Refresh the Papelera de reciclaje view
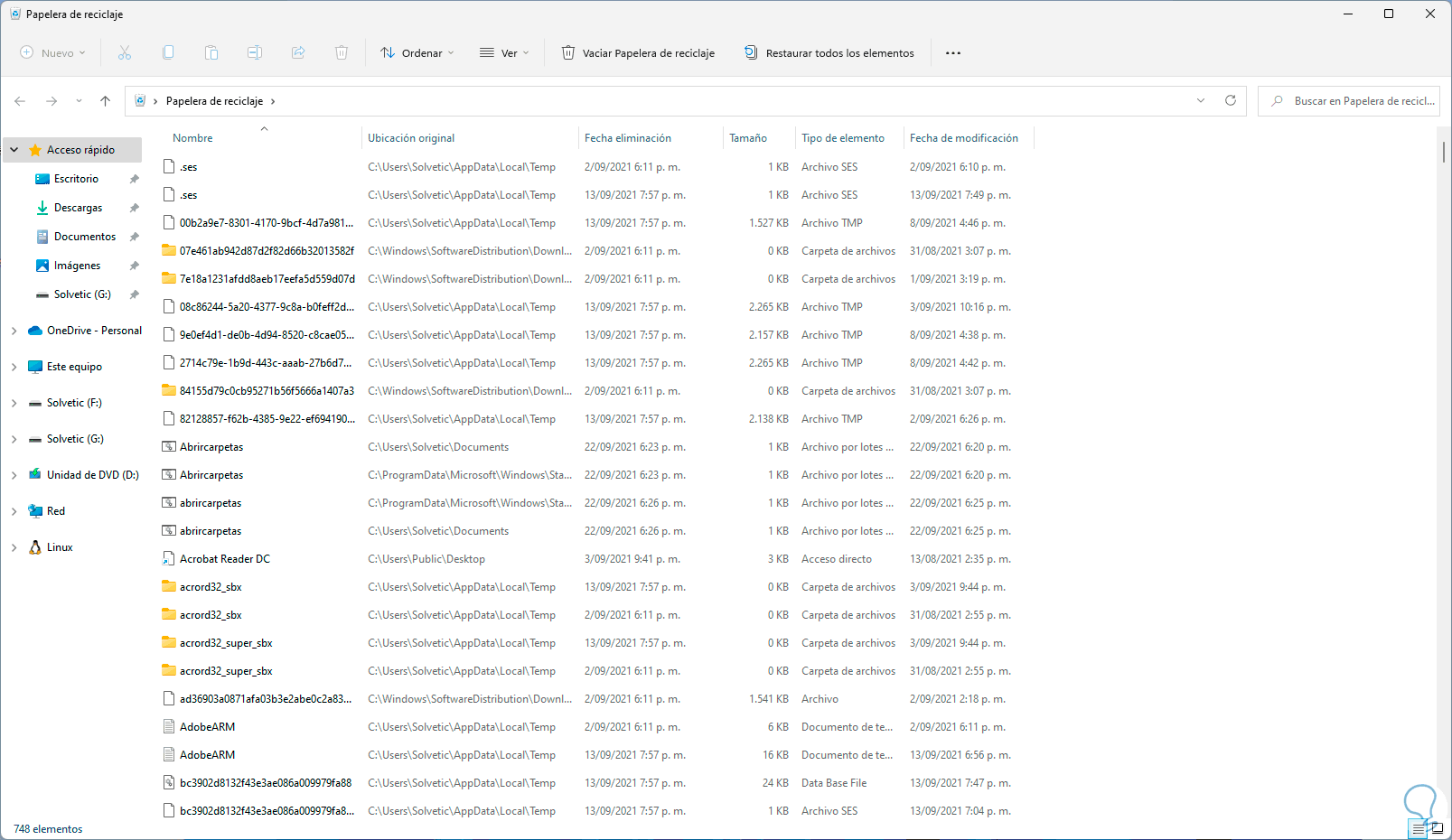Screen dimensions: 1452x840 click(x=1231, y=100)
